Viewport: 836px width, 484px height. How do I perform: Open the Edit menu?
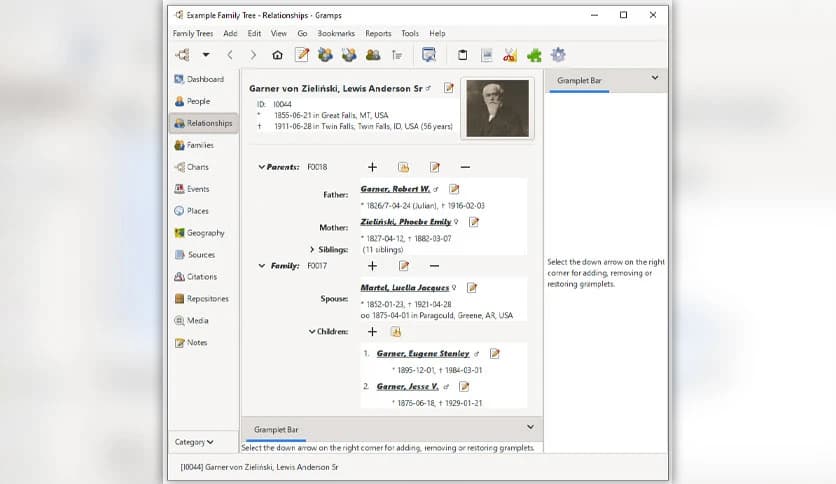pos(254,33)
